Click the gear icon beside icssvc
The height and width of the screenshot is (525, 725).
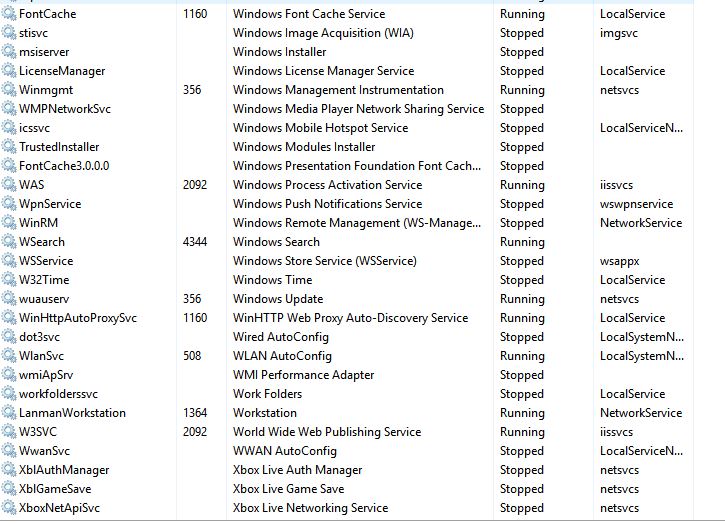(x=9, y=128)
